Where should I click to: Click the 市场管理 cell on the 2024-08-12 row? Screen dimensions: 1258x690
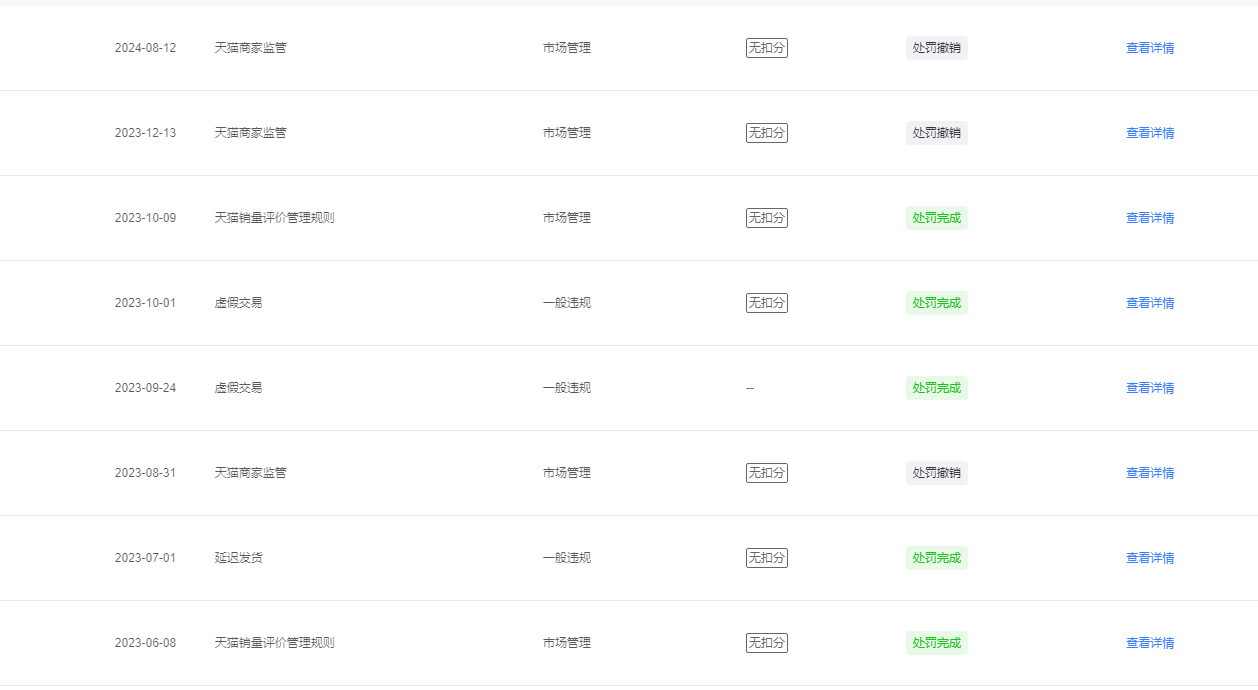point(567,48)
